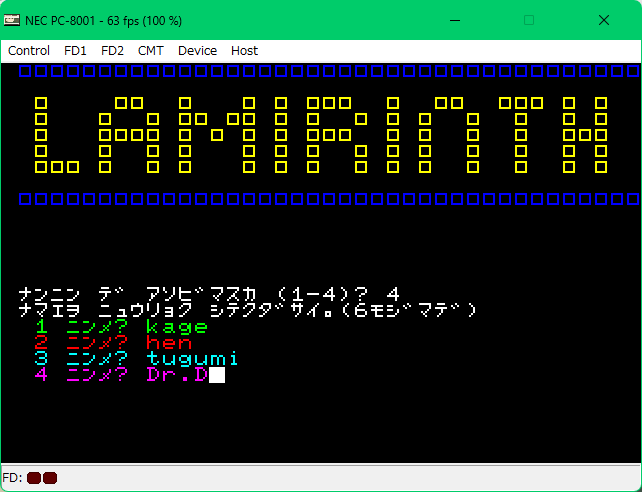This screenshot has width=642, height=492.
Task: Close the NEC PC-8001 emulator window
Action: tap(604, 20)
